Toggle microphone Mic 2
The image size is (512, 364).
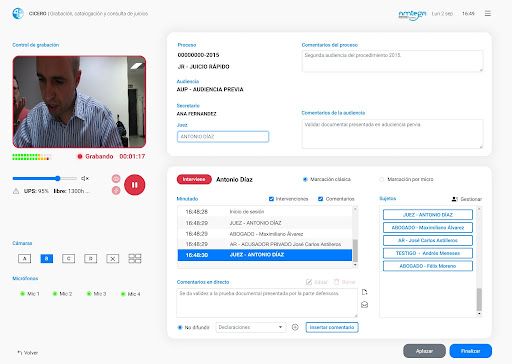pyautogui.click(x=62, y=294)
